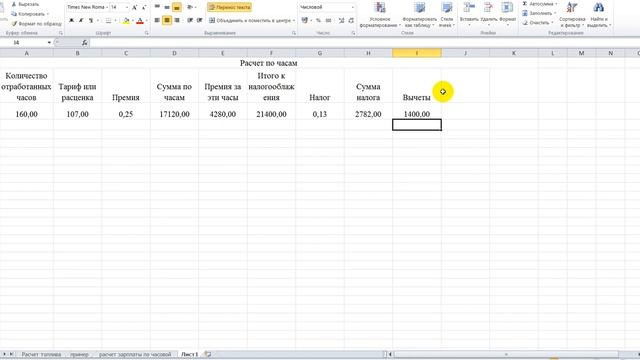Toggle the Wrap Text (Перенос текста) button
This screenshot has width=640, height=360.
(229, 7)
